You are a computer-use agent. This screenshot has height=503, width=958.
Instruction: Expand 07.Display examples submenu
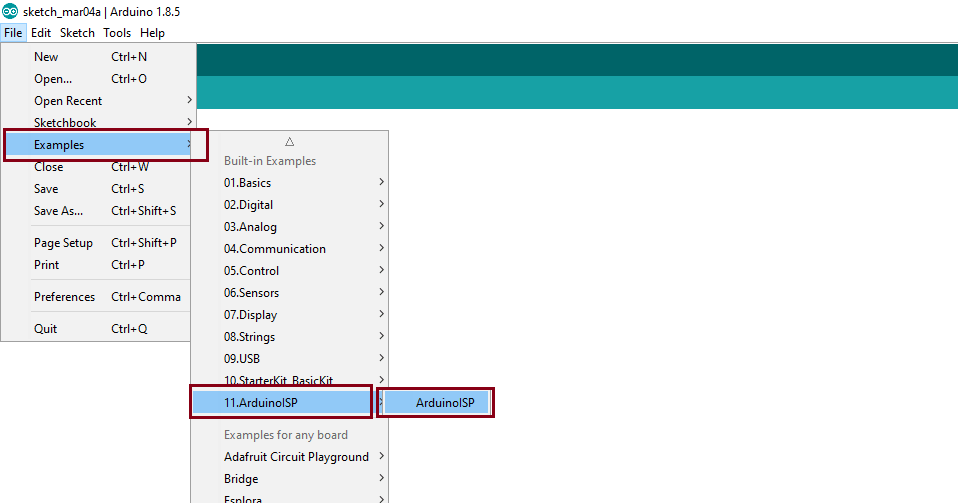pos(290,315)
